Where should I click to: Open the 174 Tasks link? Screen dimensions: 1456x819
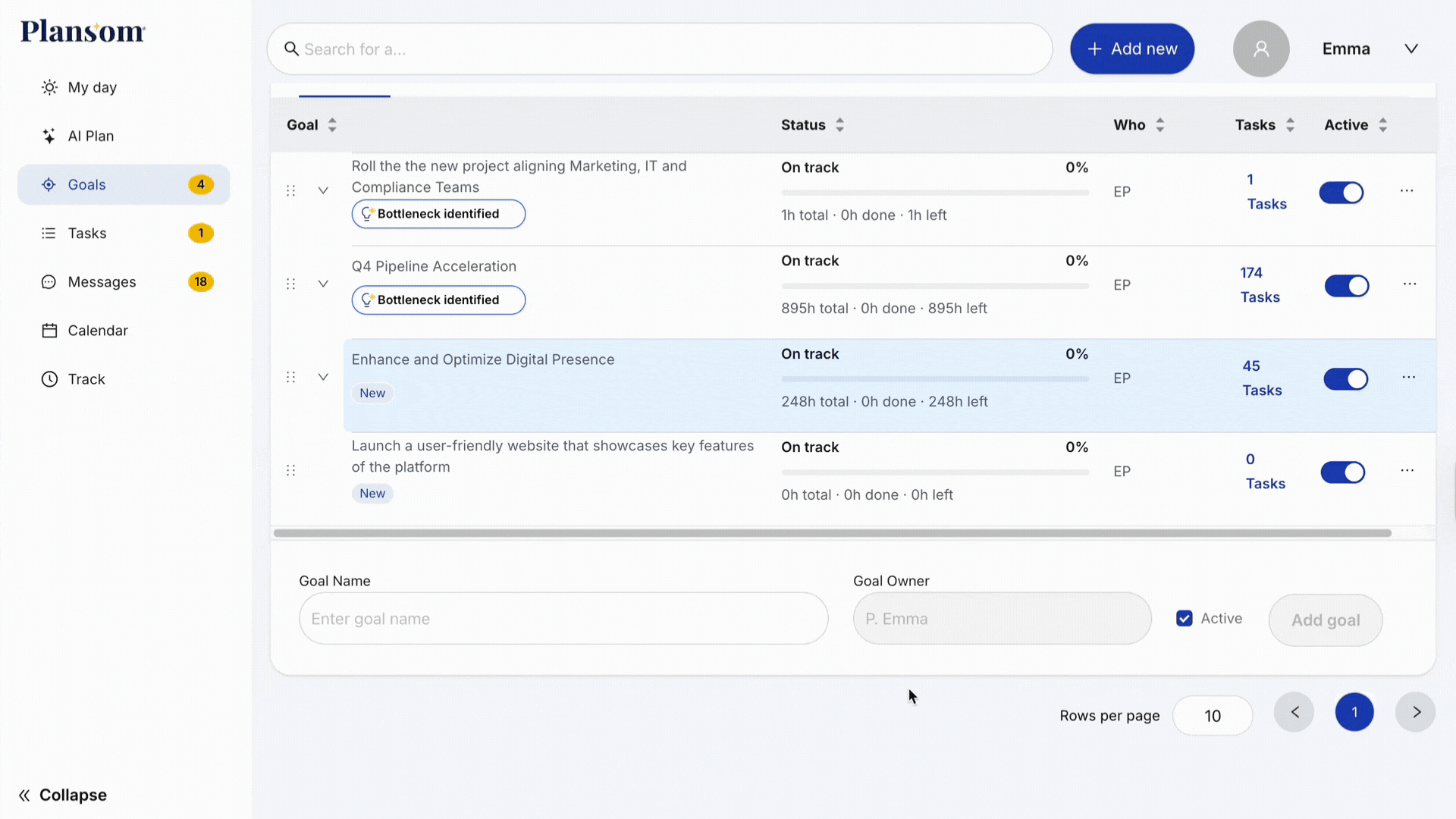pos(1260,285)
